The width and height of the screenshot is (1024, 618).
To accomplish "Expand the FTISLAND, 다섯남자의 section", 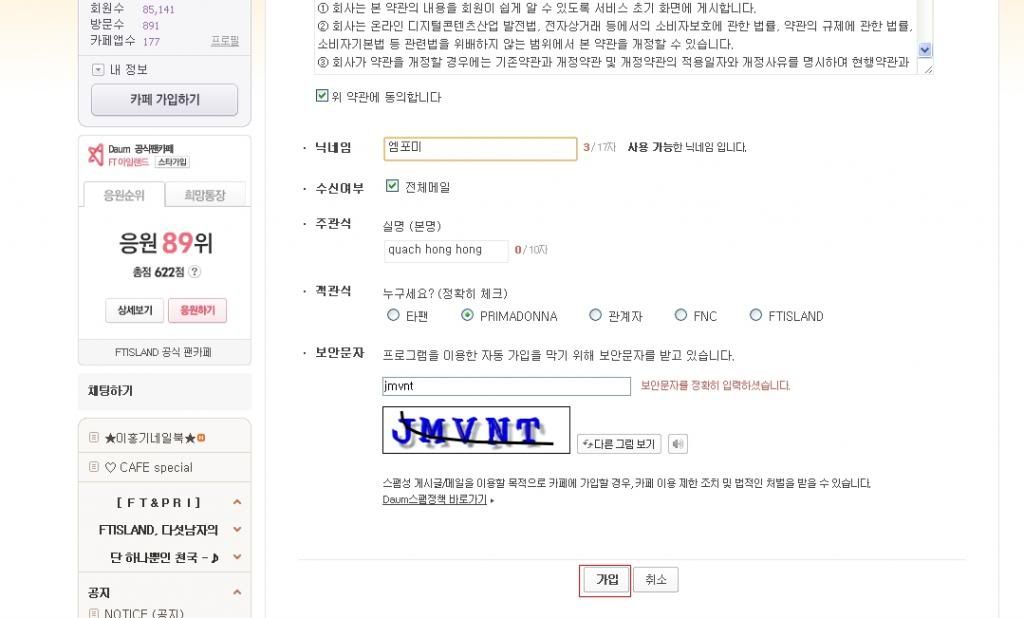I will (x=237, y=530).
